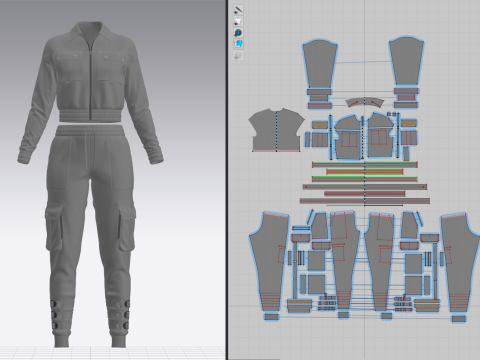This screenshot has width=480, height=360.
Task: Click the white garment display icon
Action: [238, 21]
